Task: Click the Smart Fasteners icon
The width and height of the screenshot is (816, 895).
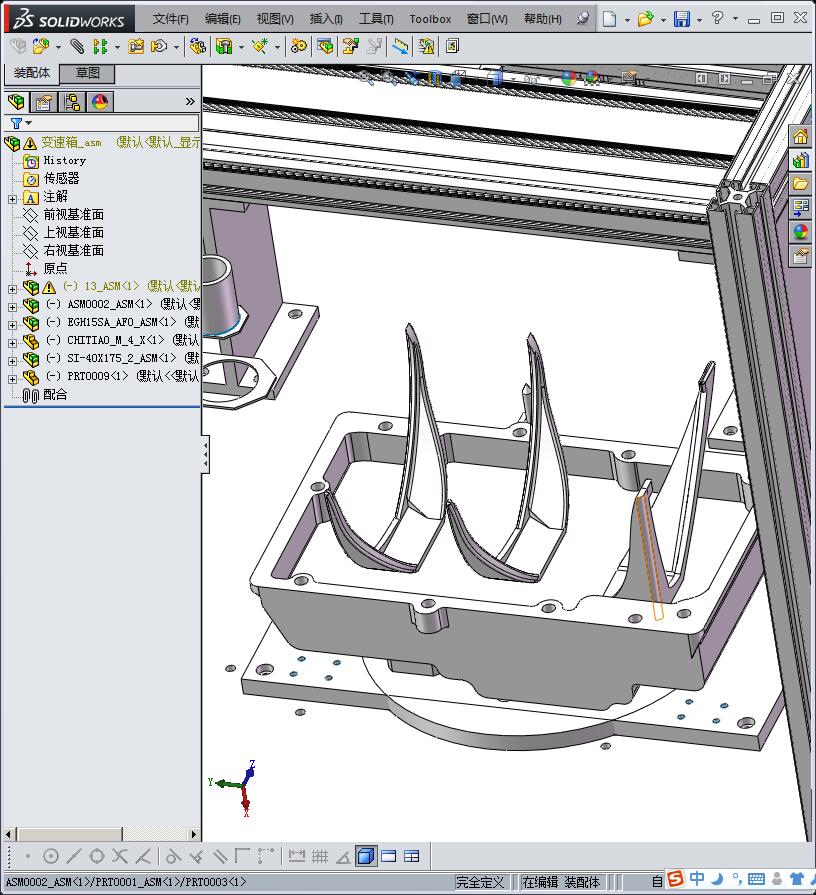Action: 136,46
